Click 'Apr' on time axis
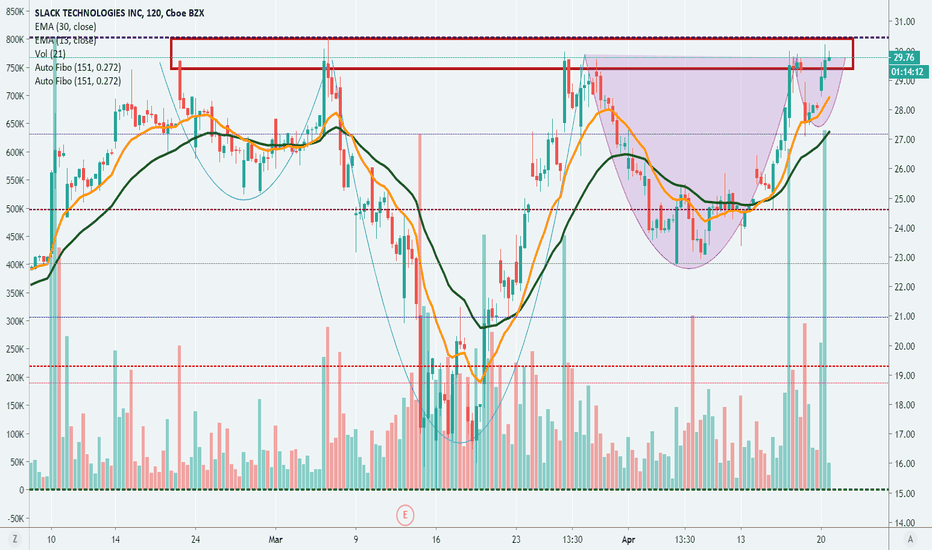 [628, 540]
